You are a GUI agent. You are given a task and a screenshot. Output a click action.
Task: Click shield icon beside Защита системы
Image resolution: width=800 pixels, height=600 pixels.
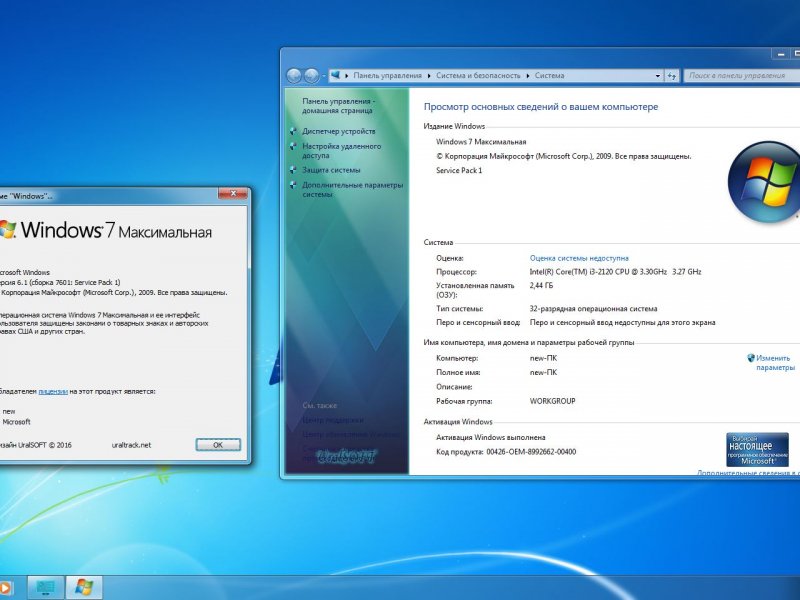coord(293,170)
